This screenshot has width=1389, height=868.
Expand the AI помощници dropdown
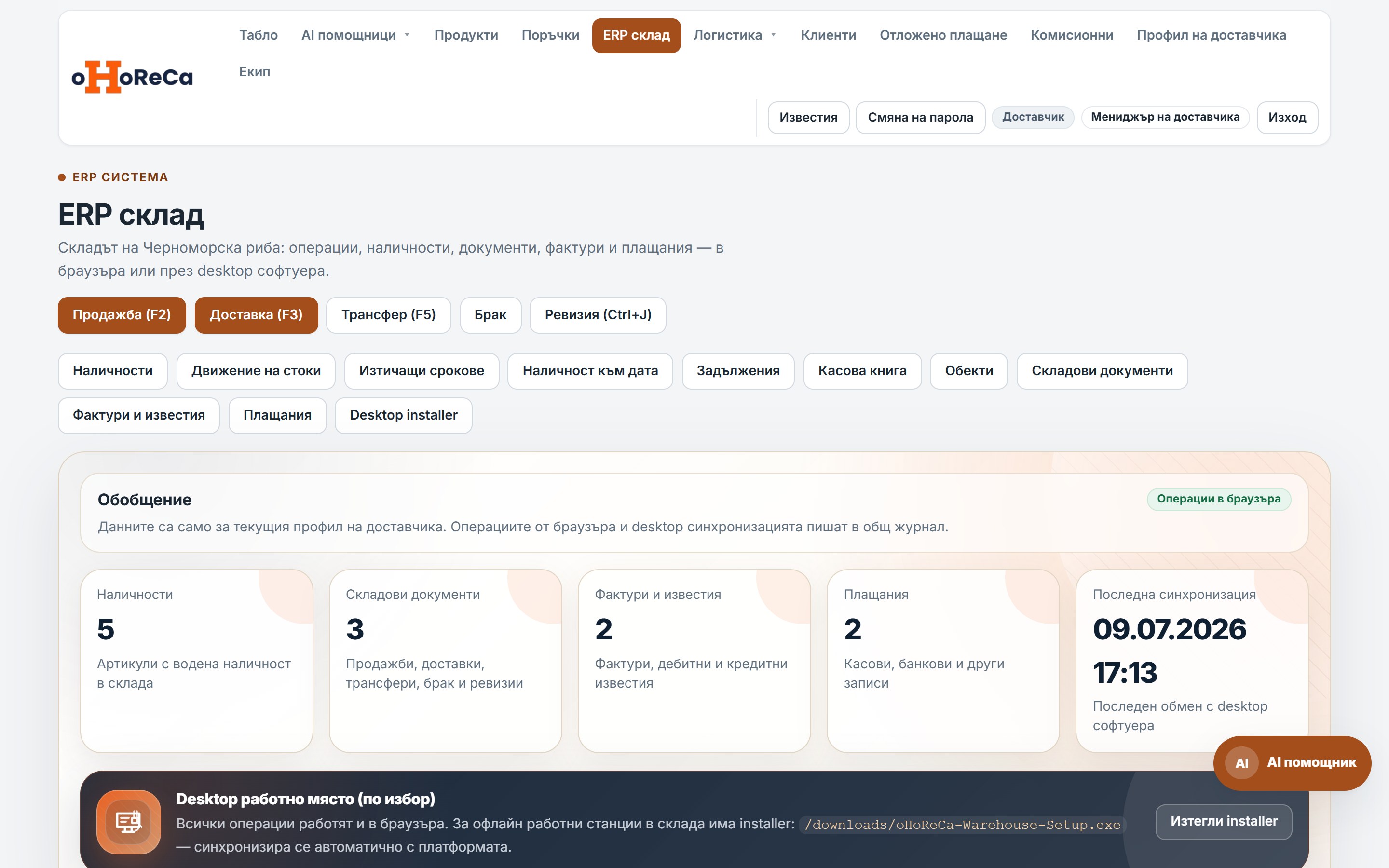(355, 35)
